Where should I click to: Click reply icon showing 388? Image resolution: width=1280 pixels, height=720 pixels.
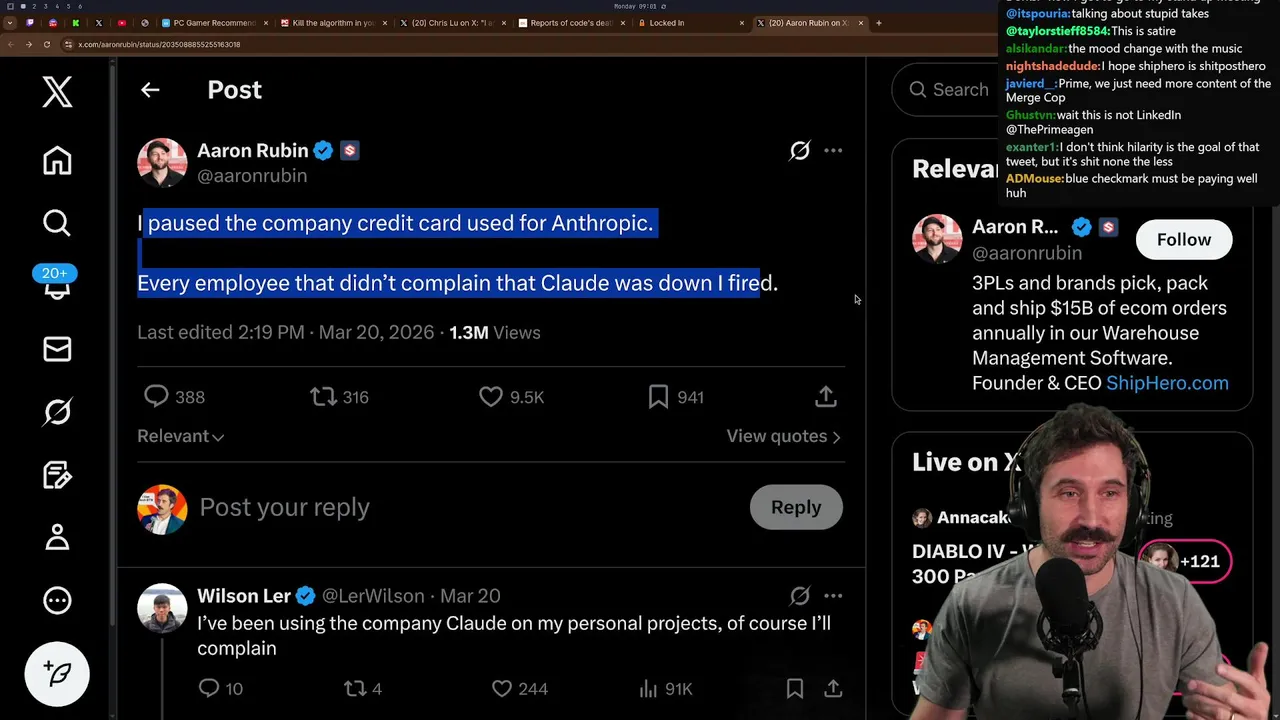[x=156, y=397]
